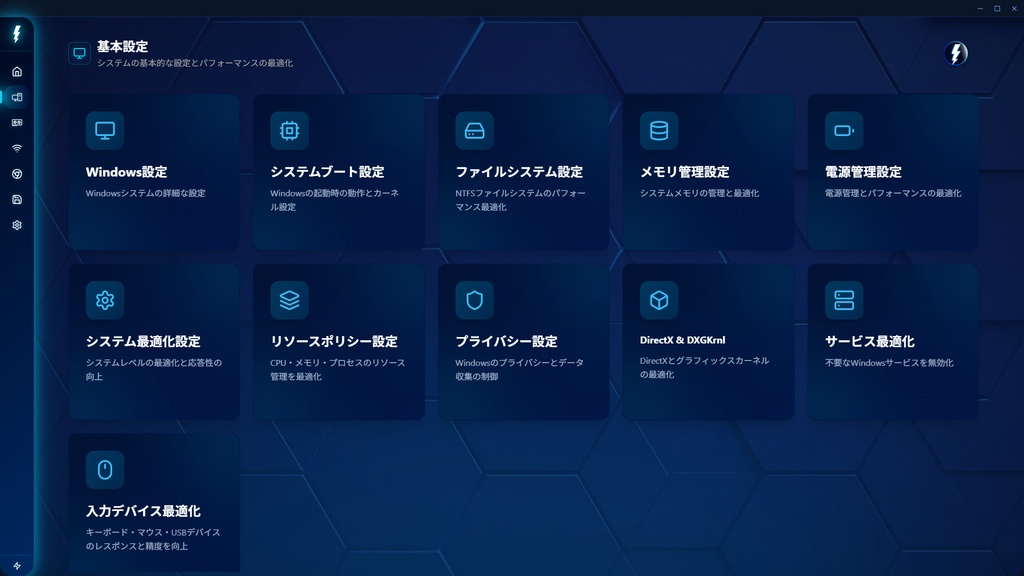Click the mouse icon on 入力デバイス最適化

[104, 470]
